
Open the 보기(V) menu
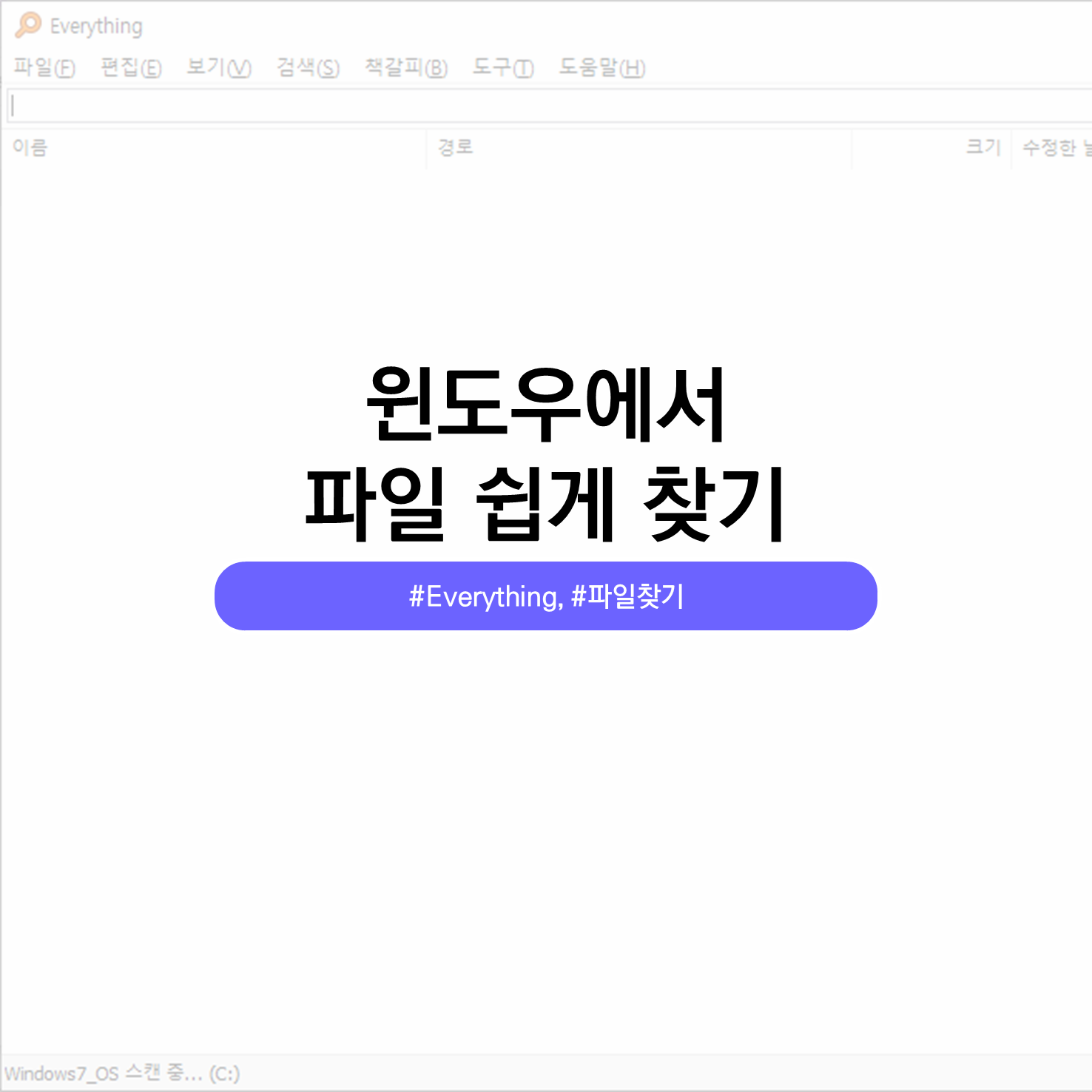click(x=219, y=67)
